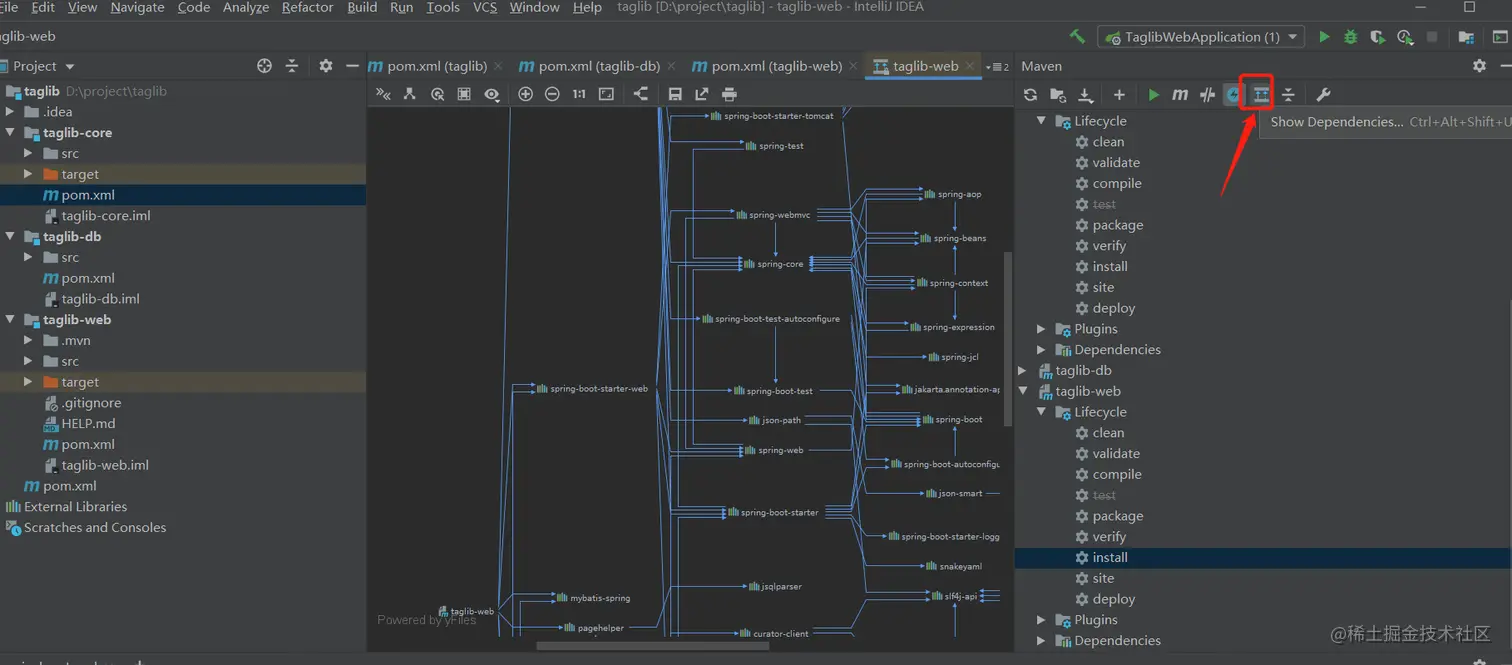Click the green Debug bug icon
1512x665 pixels.
click(1350, 37)
